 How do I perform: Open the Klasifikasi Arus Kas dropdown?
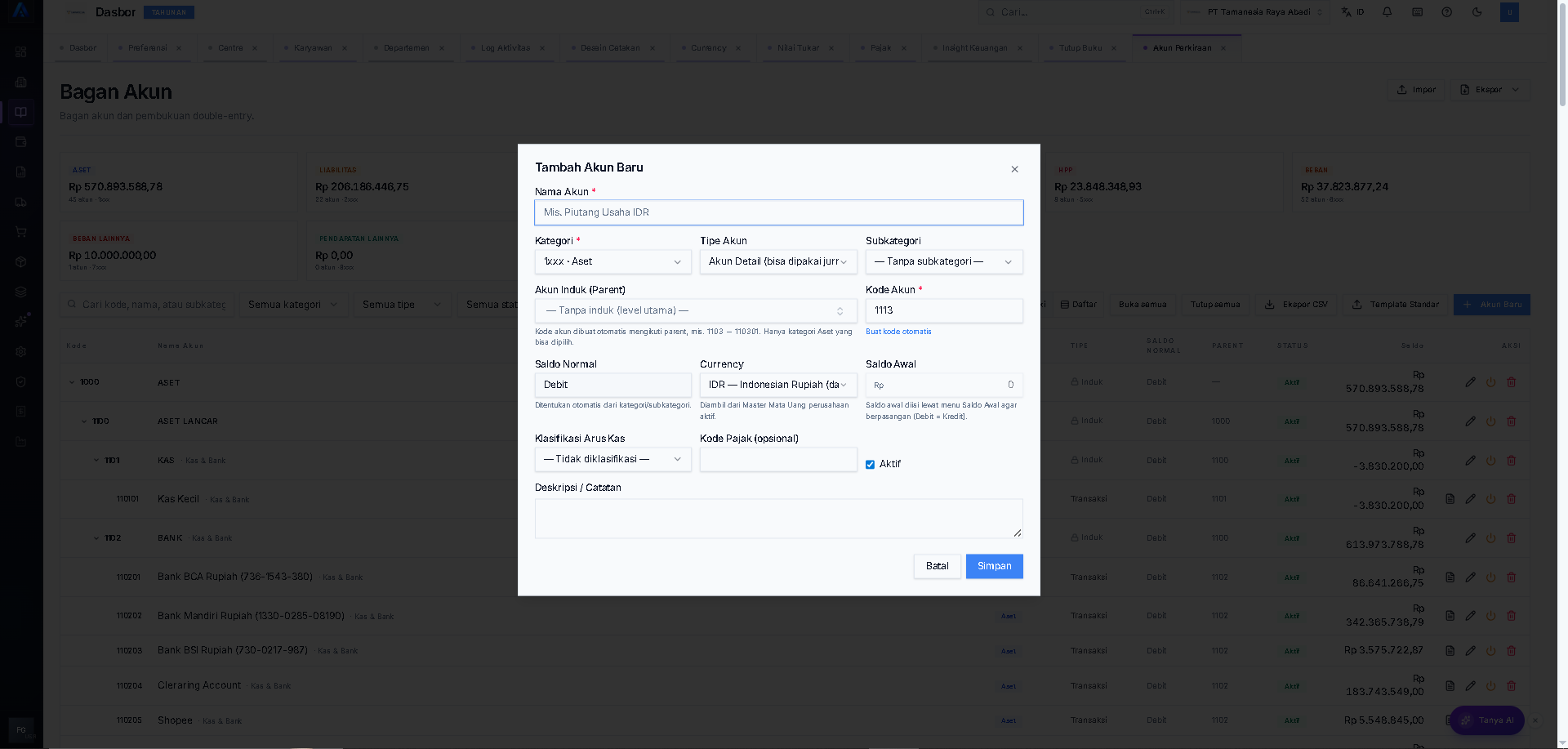612,459
